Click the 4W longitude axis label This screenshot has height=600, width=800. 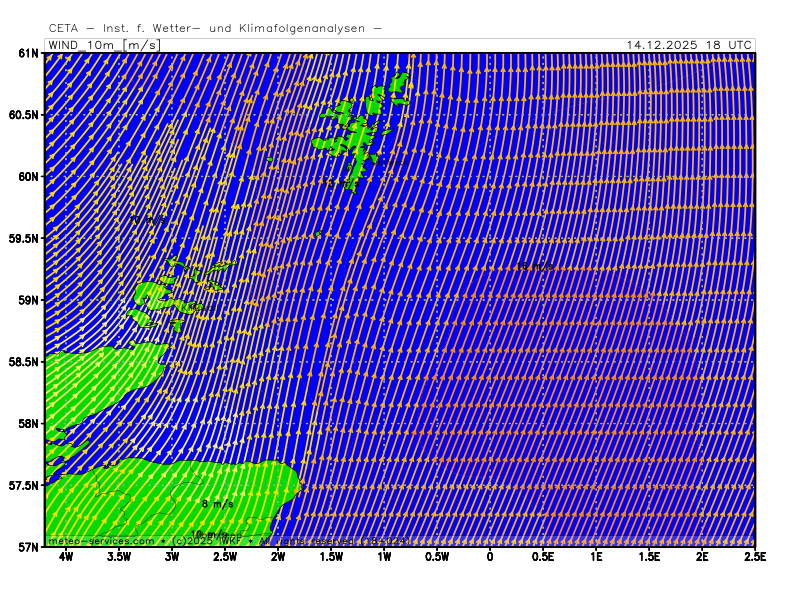tap(66, 556)
